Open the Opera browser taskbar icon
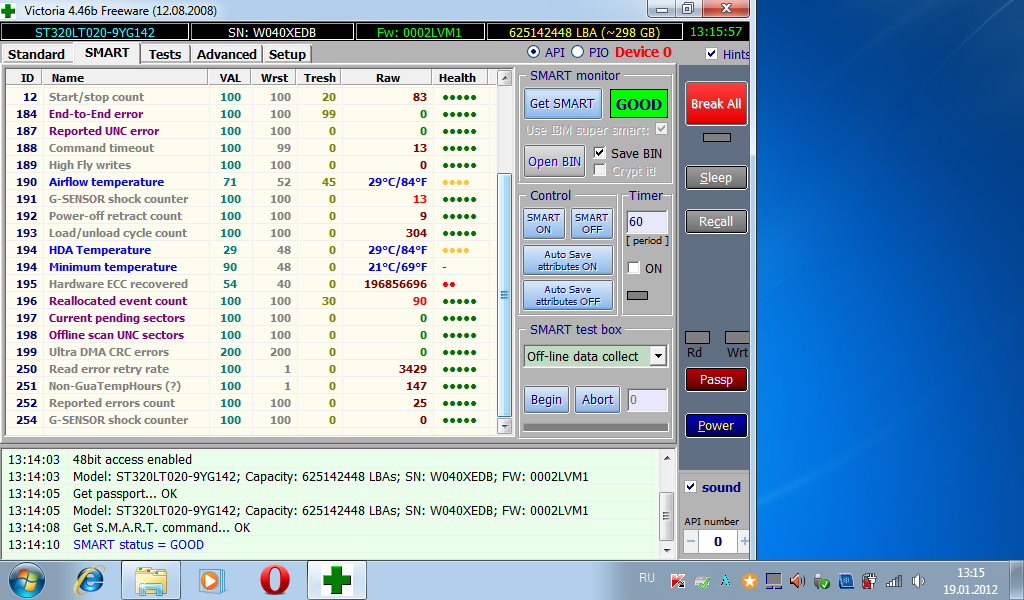Screen dimensions: 1024x600 275,580
